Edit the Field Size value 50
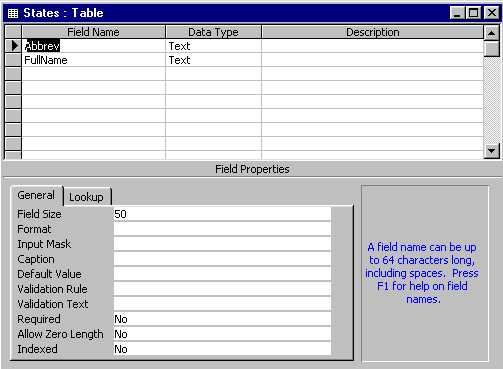This screenshot has width=503, height=369. (222, 214)
